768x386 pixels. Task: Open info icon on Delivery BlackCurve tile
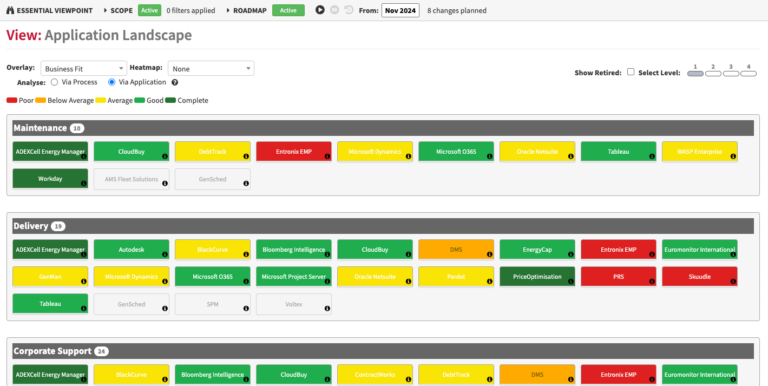pos(246,254)
